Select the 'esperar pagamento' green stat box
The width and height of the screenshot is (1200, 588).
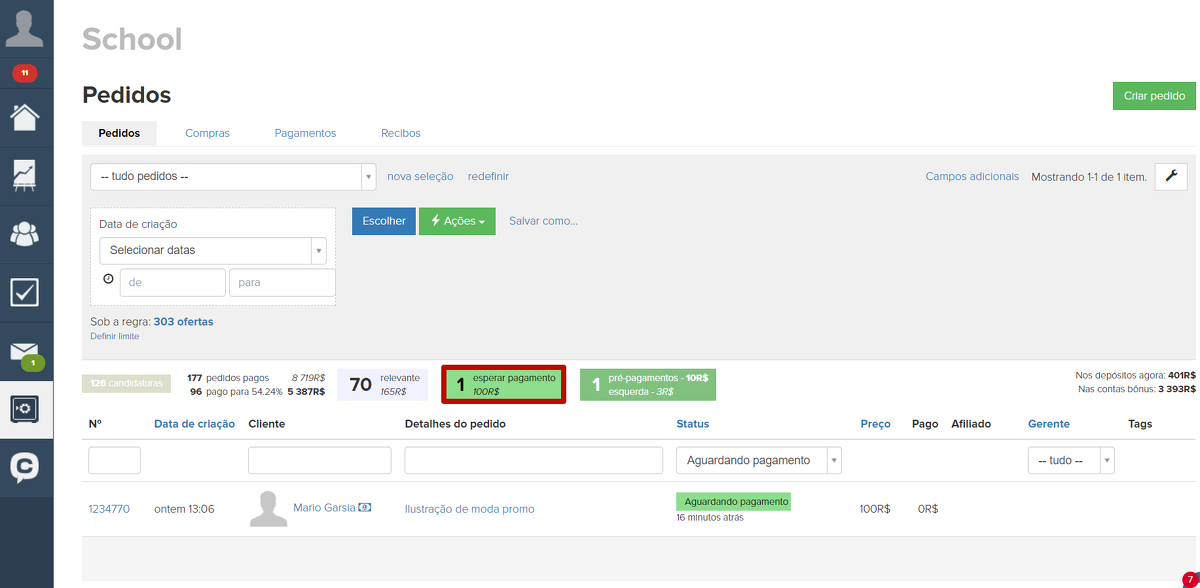(x=504, y=384)
